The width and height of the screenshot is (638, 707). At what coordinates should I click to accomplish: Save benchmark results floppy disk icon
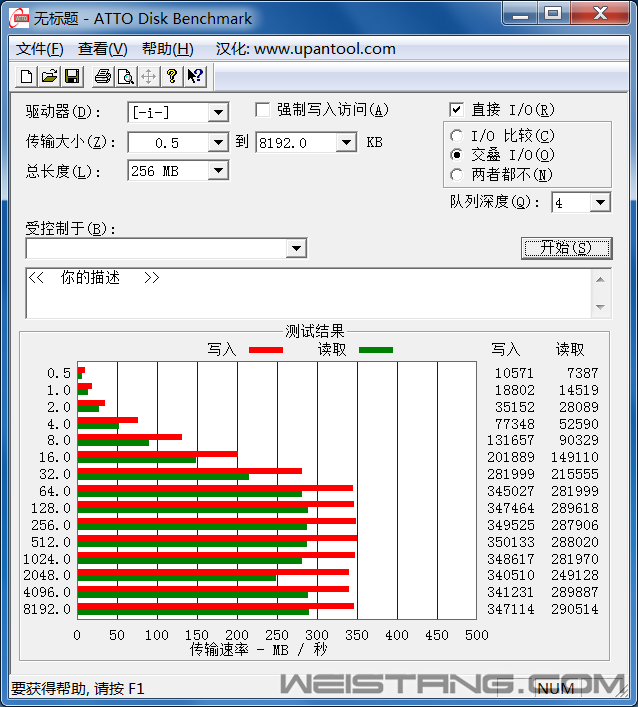72,77
